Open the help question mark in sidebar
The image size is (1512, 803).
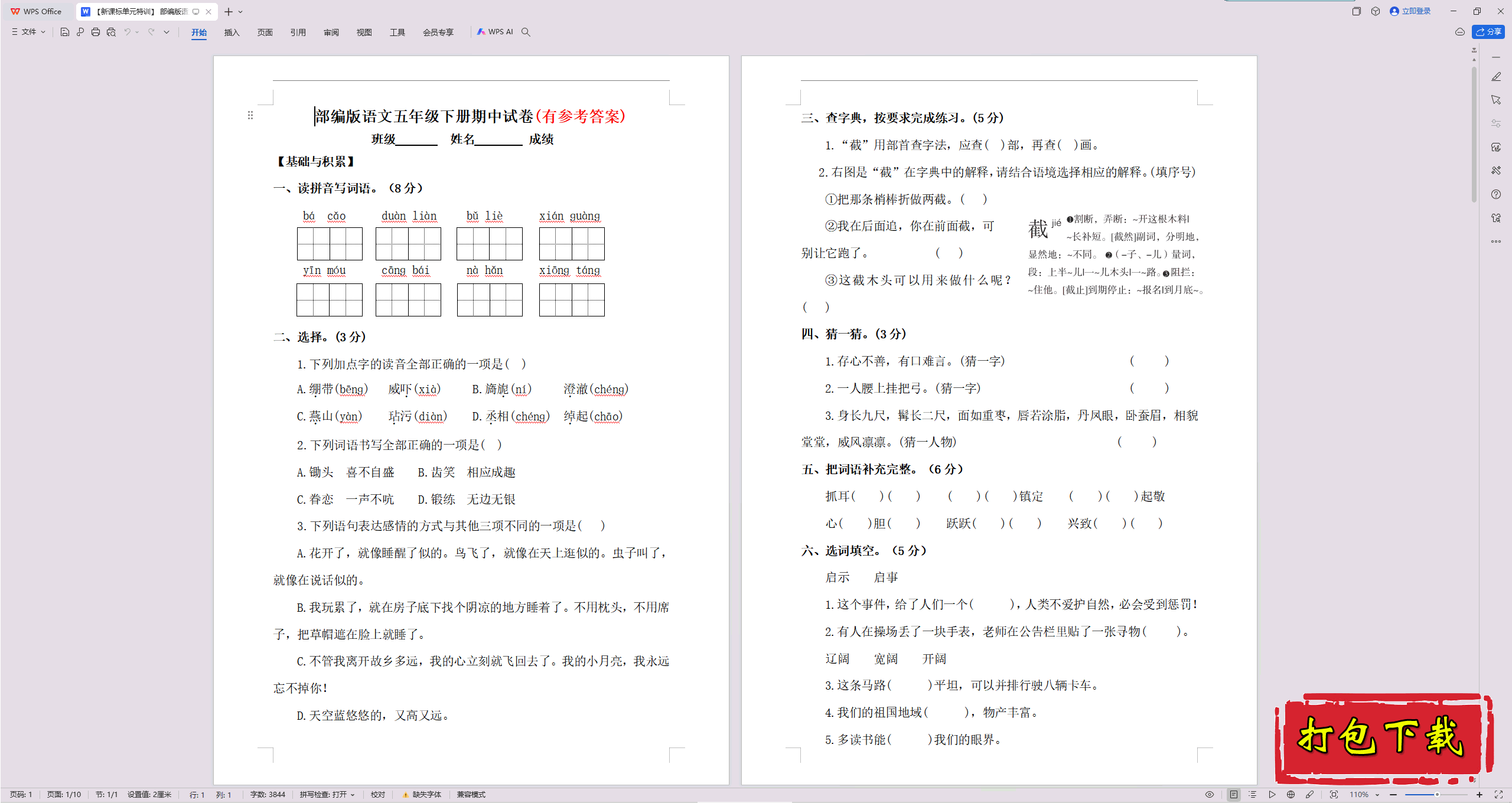[1496, 194]
